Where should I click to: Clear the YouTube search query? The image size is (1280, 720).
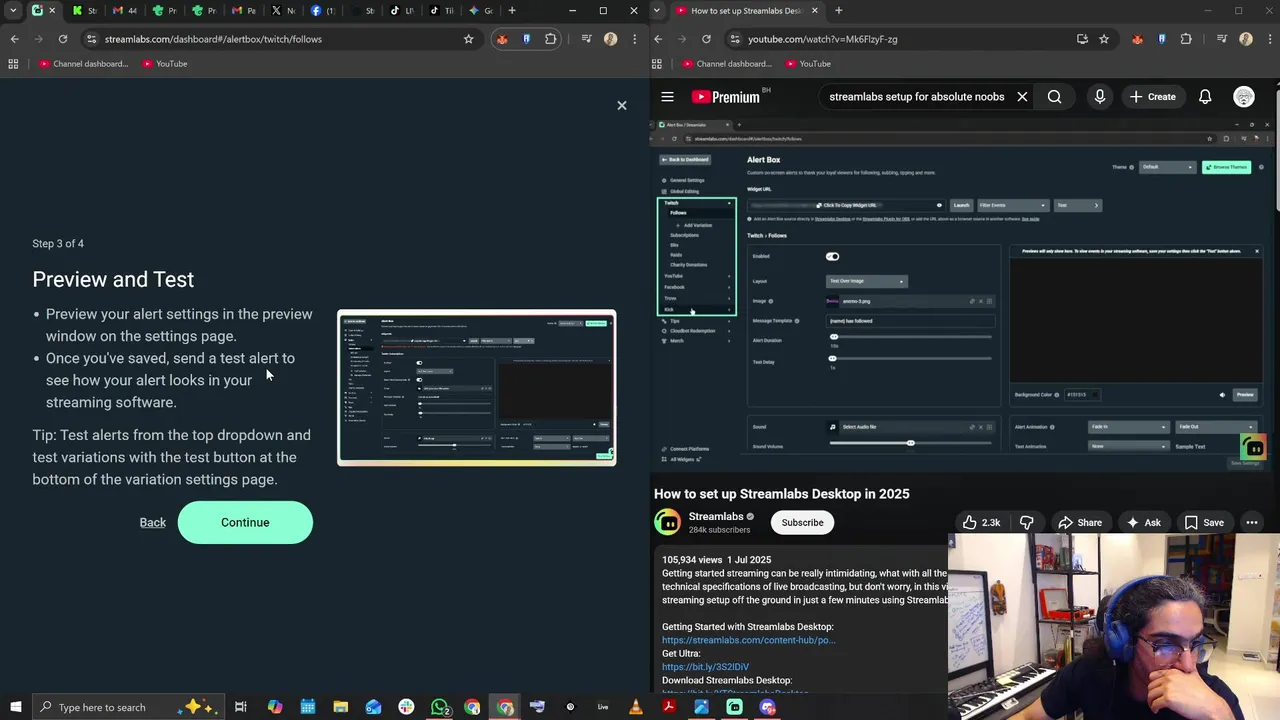click(1022, 97)
